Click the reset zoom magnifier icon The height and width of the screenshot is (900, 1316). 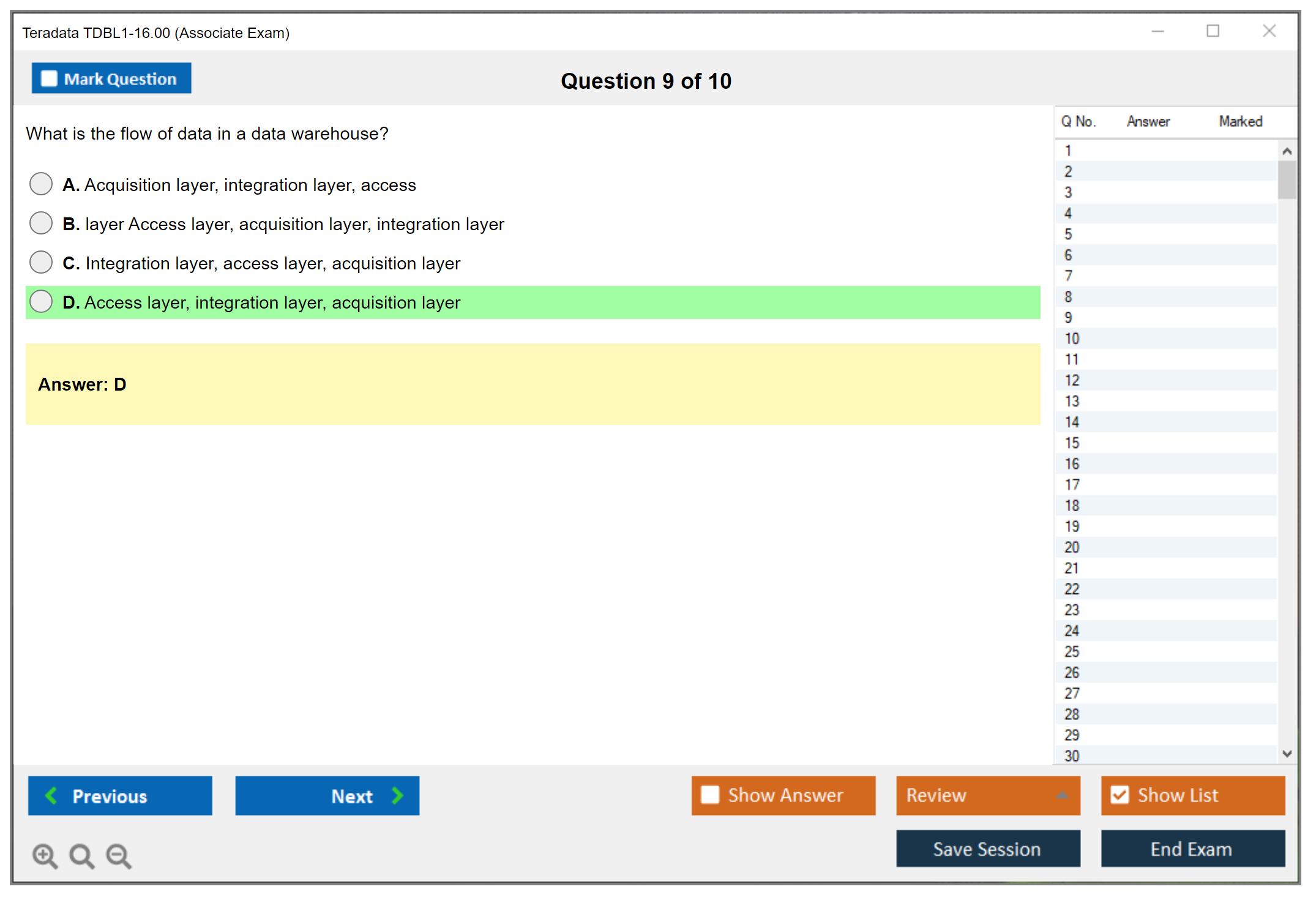coord(81,855)
